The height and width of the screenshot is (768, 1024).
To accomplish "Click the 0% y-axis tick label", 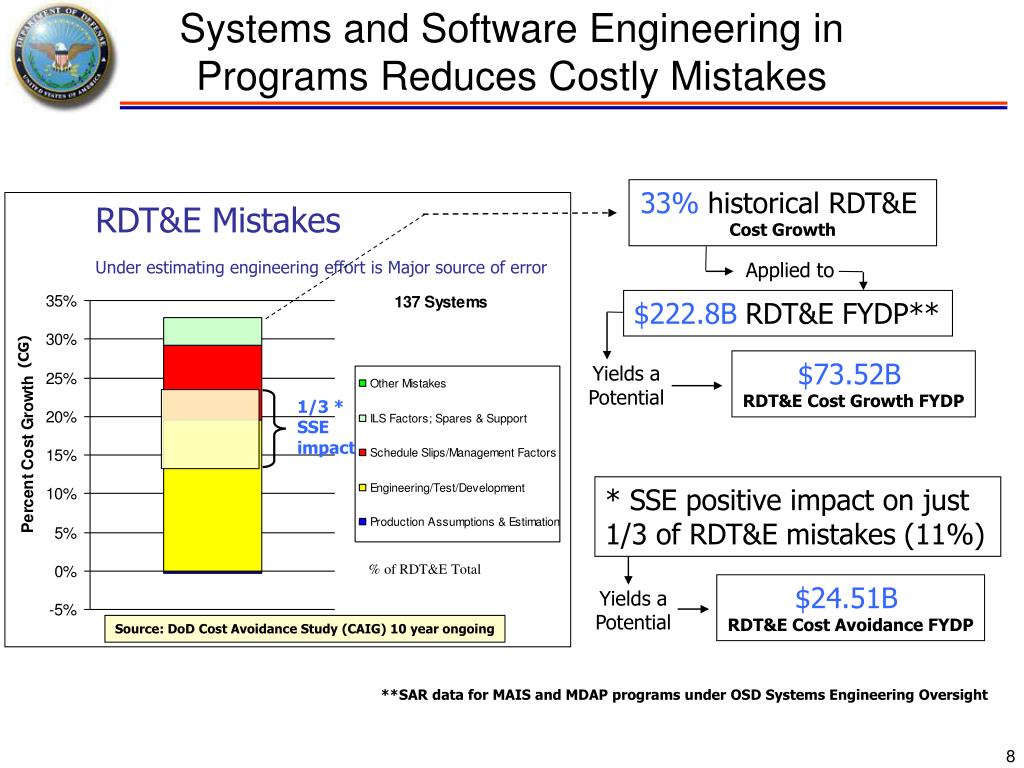I will pyautogui.click(x=65, y=572).
